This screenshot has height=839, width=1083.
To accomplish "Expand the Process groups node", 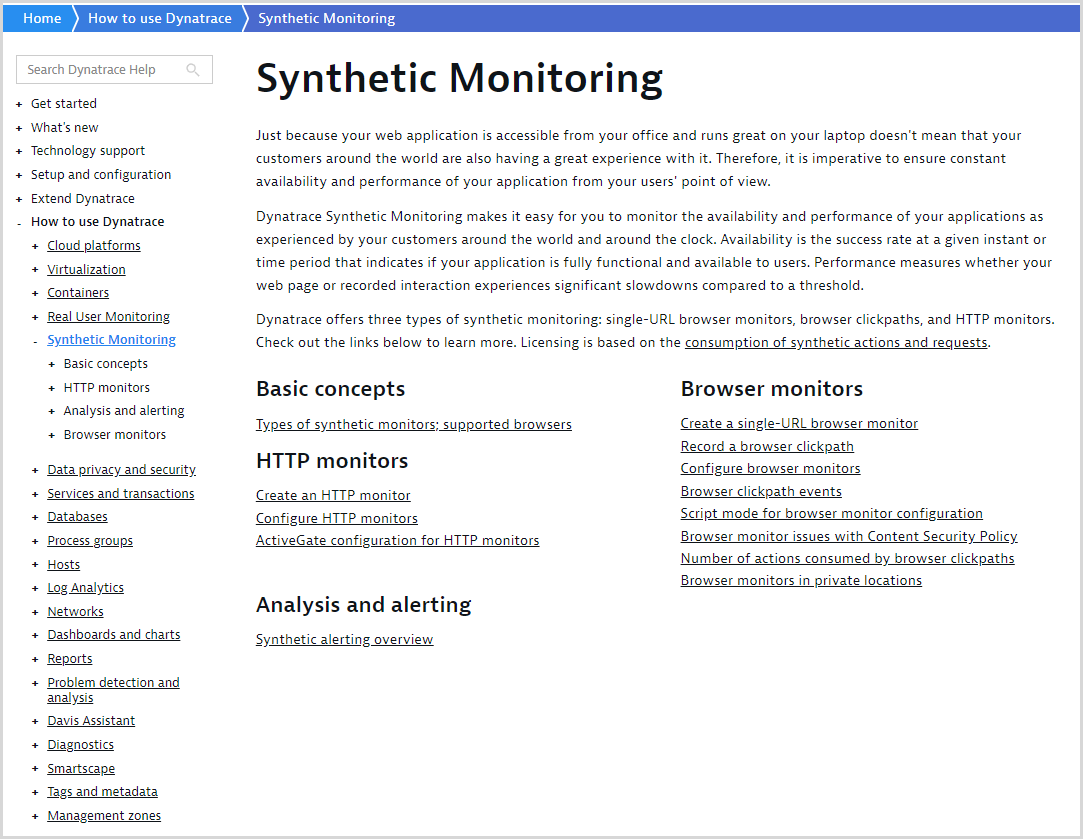I will click(x=35, y=542).
